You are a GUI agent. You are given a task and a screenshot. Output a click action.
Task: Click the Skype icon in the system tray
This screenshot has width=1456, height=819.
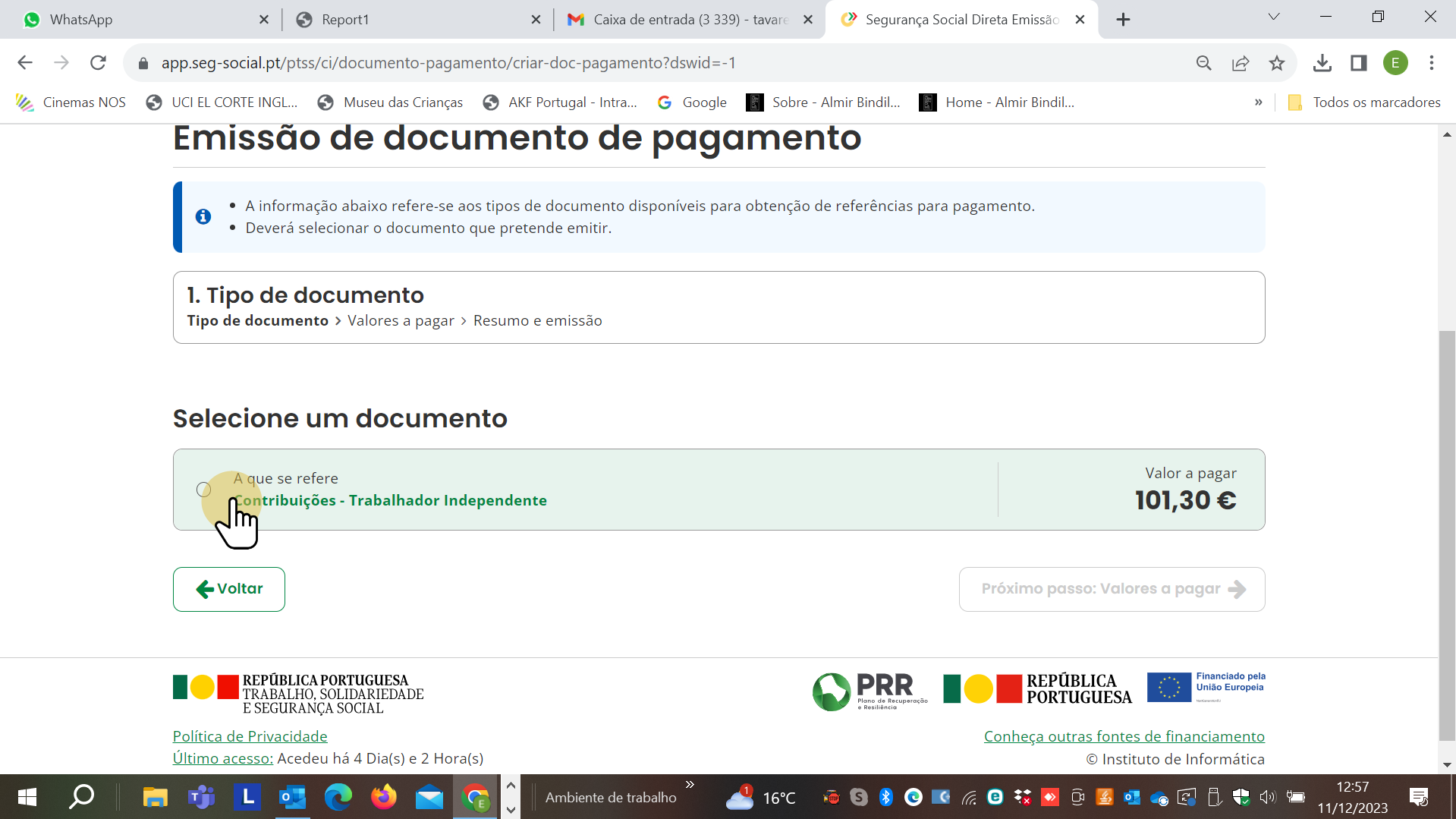click(x=857, y=797)
